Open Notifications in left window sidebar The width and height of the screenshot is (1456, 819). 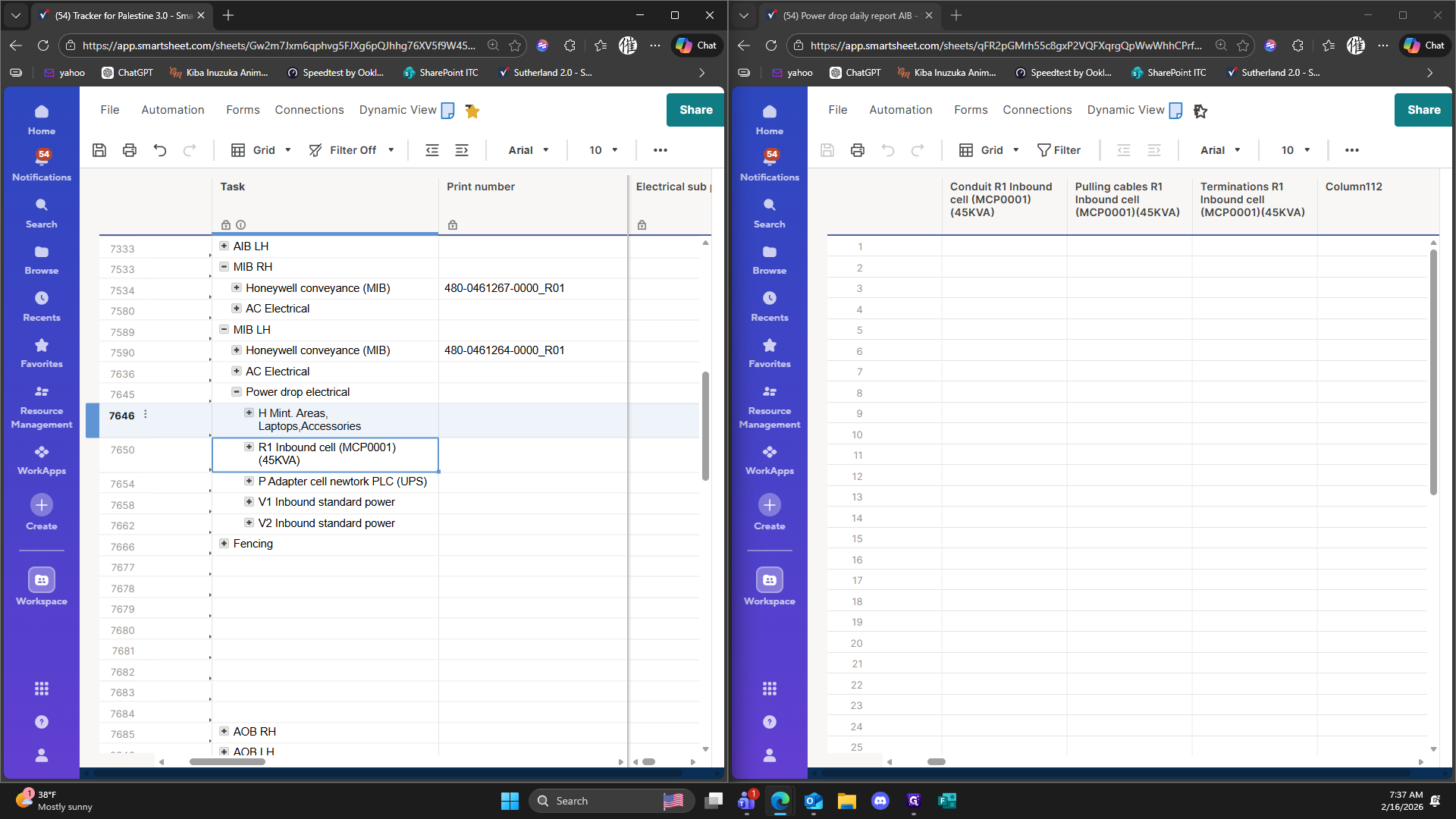click(x=42, y=165)
